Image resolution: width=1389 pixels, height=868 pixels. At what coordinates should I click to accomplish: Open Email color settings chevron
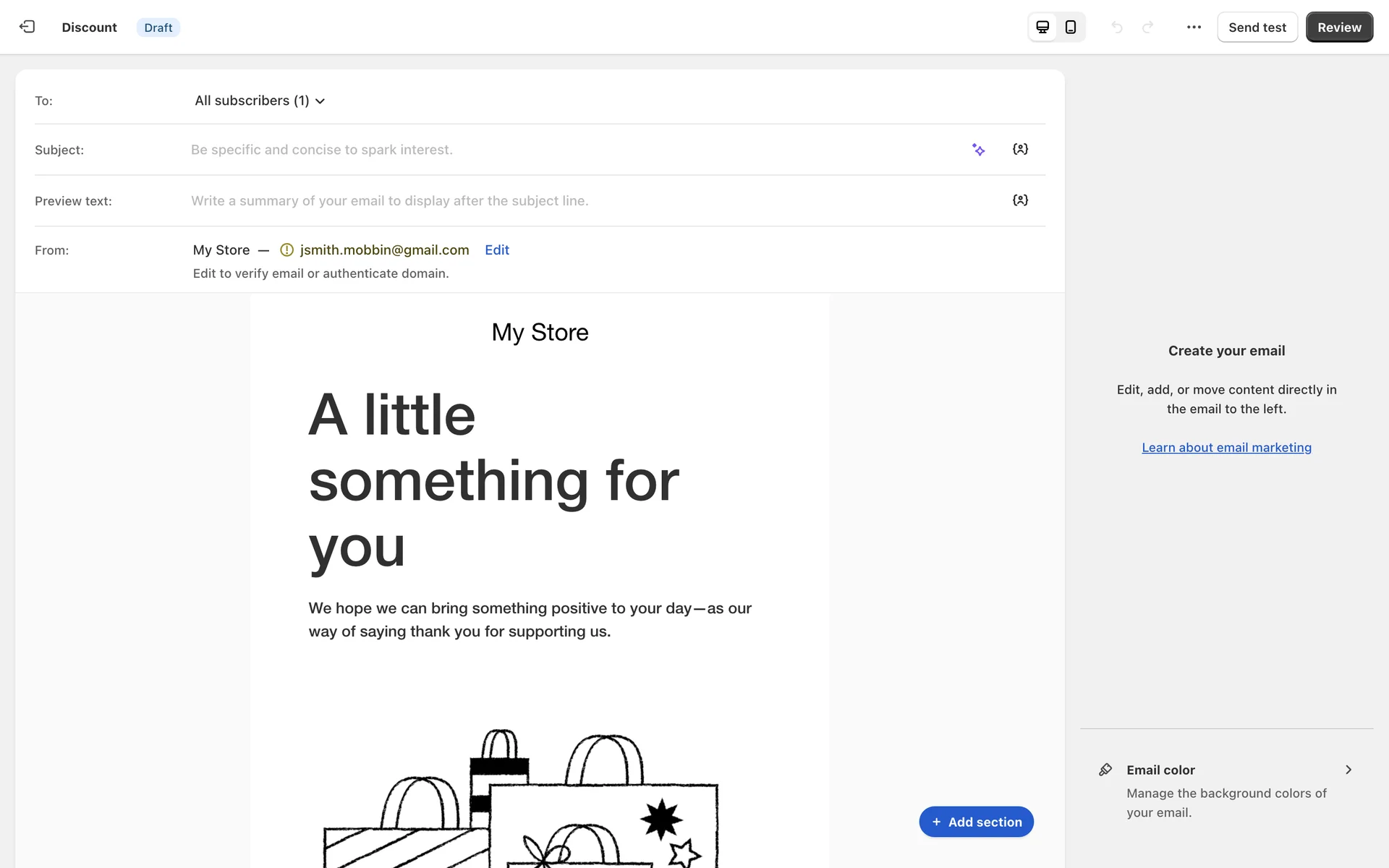[x=1348, y=770]
